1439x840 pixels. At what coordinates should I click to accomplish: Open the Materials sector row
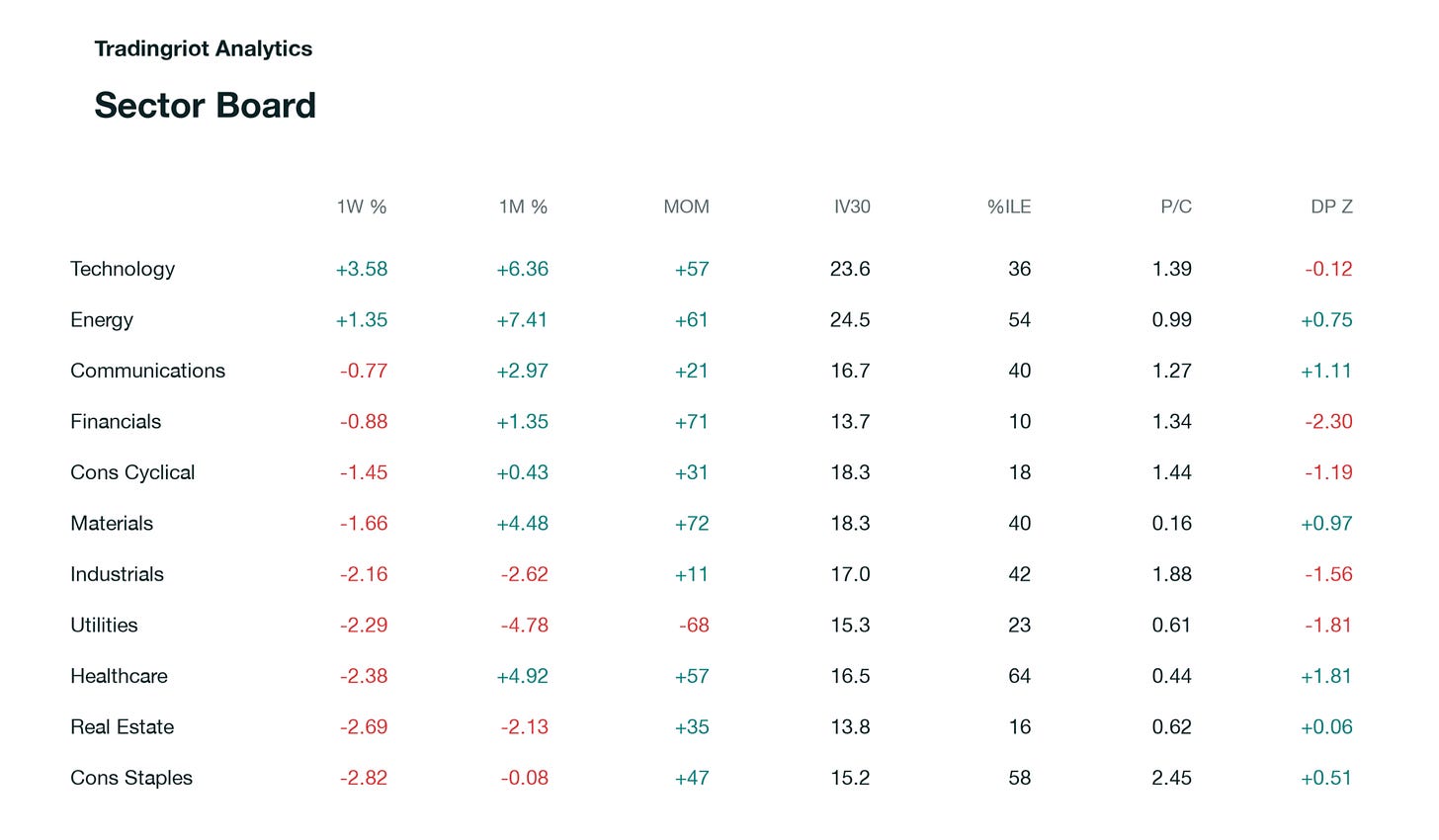112,524
